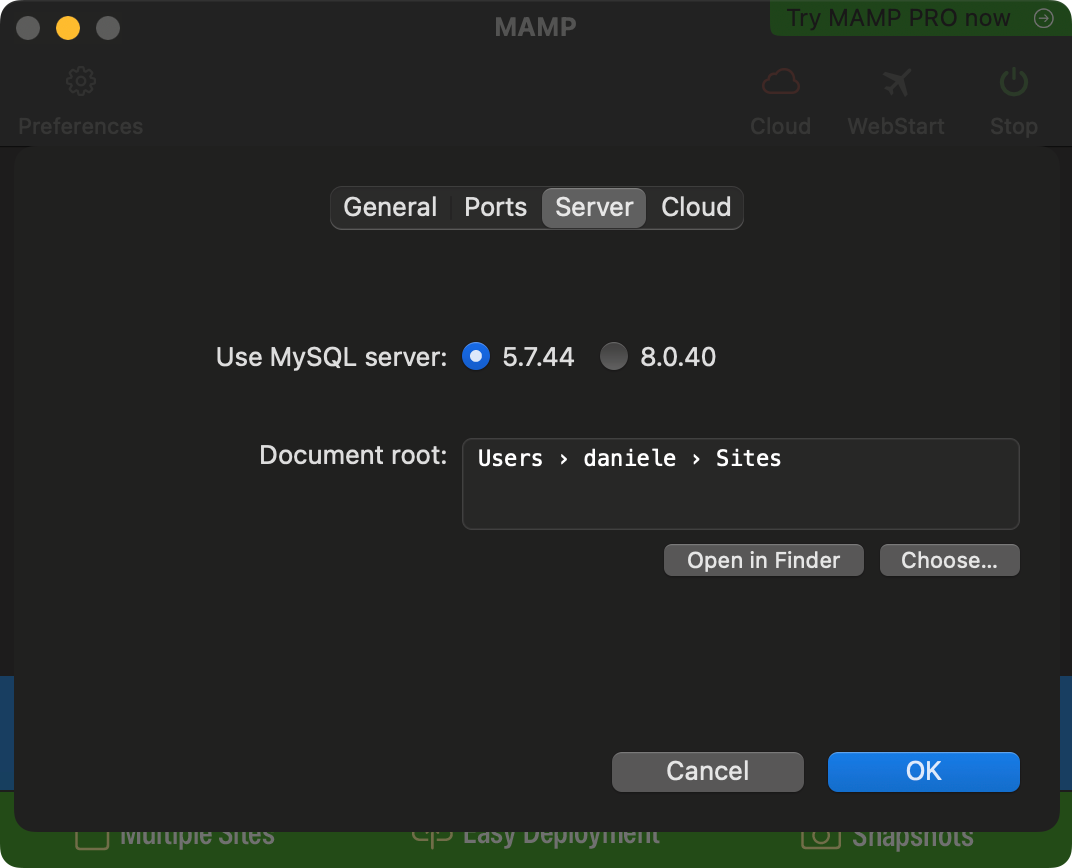
Task: Select MySQL server version 8.0.40
Action: coord(613,356)
